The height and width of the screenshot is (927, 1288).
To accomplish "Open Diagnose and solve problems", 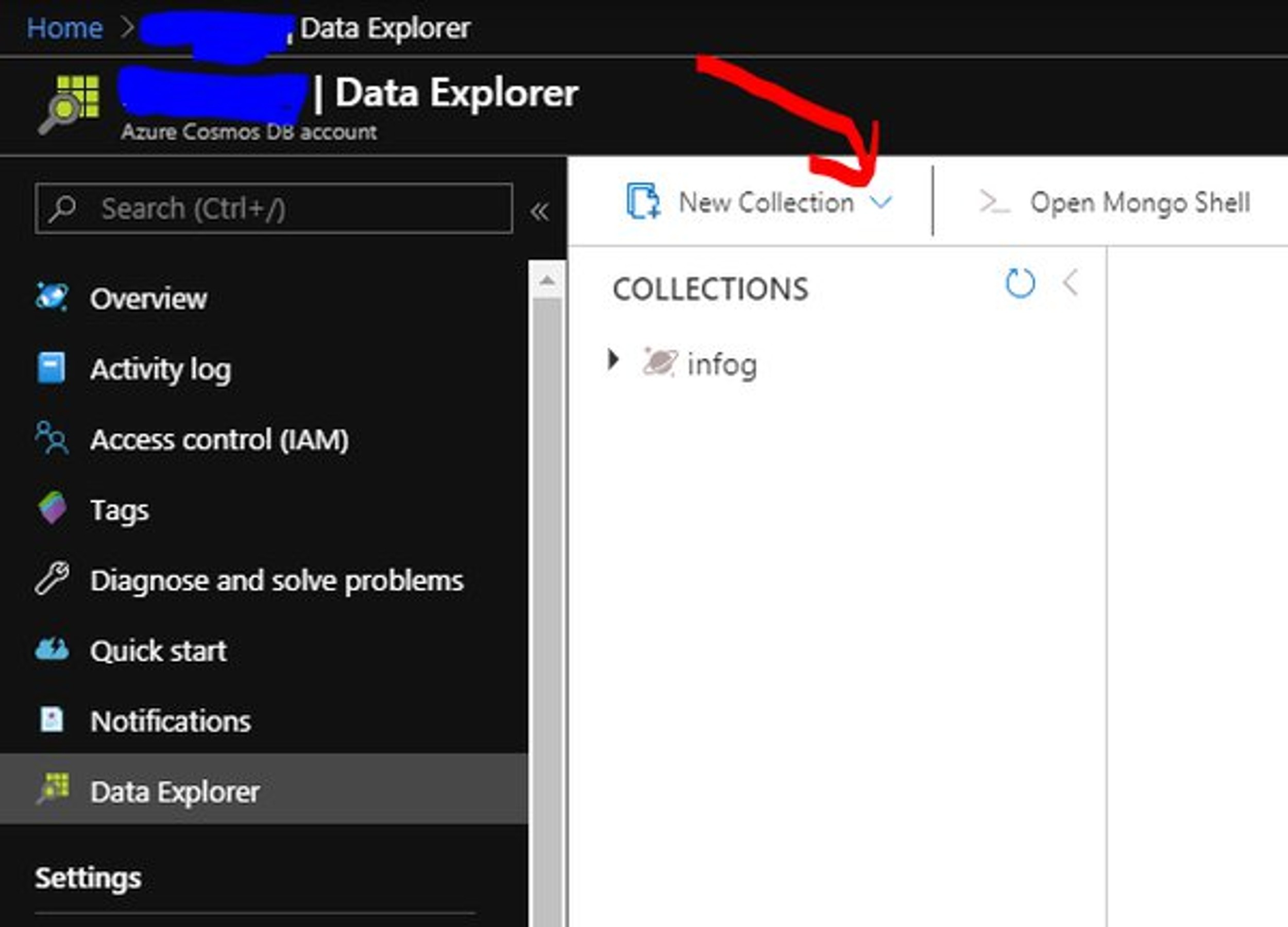I will click(x=277, y=580).
